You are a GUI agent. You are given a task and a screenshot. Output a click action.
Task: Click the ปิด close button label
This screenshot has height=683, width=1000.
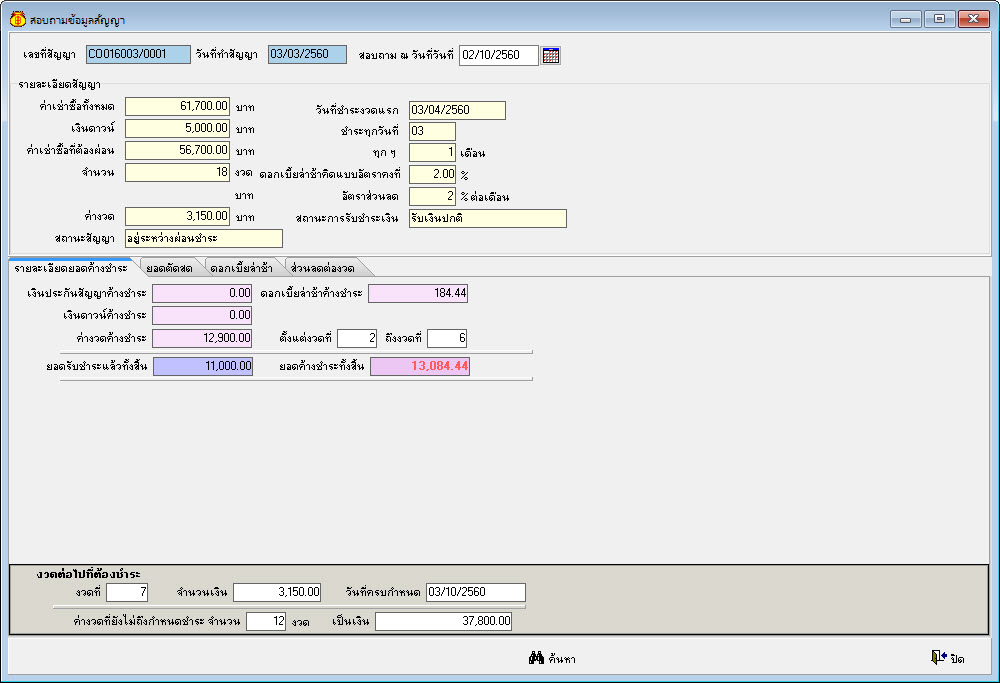pyautogui.click(x=957, y=659)
